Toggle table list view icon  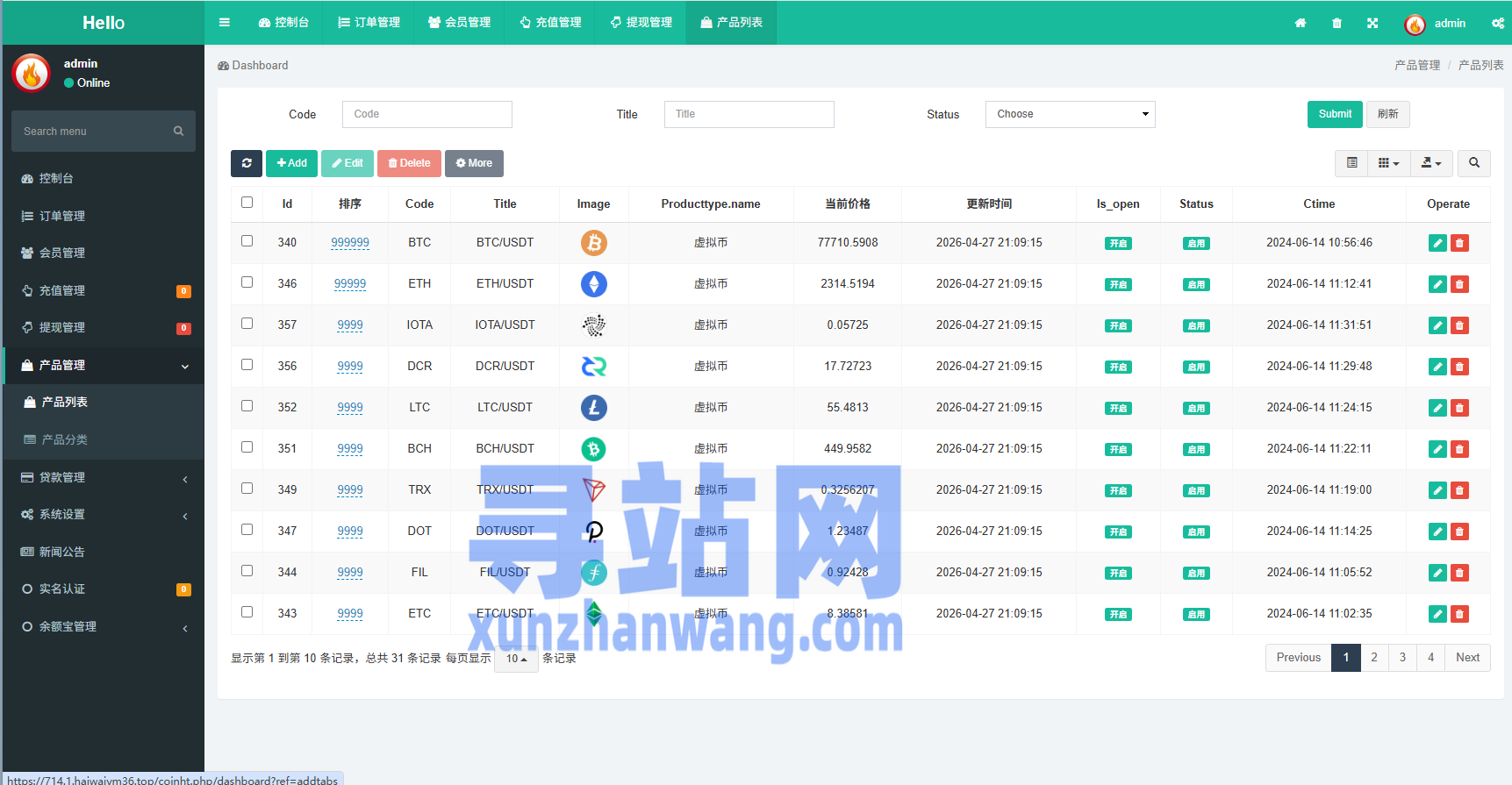(1351, 163)
